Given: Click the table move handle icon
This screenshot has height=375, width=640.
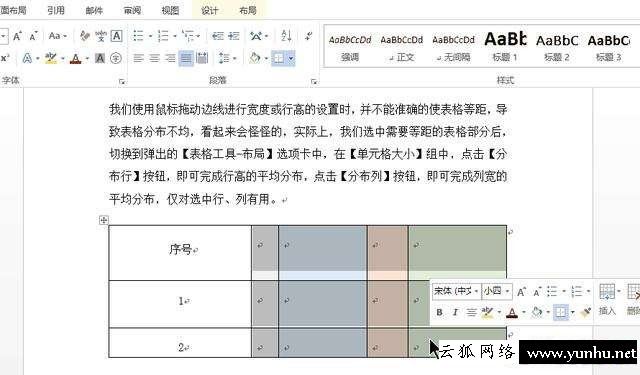Looking at the screenshot, I should click(x=104, y=220).
